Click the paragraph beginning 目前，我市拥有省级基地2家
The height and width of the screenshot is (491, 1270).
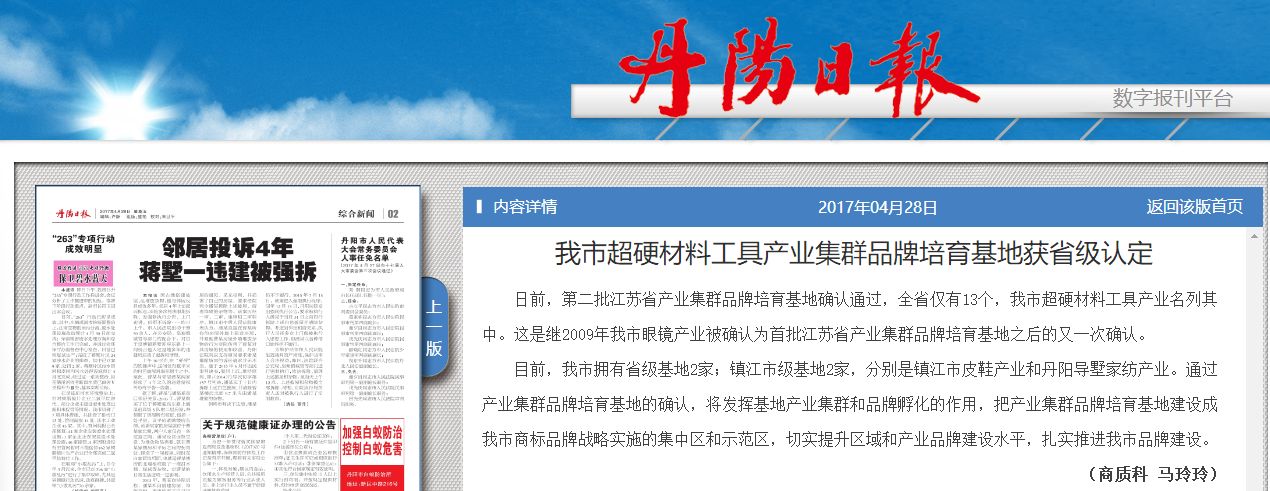coord(850,403)
